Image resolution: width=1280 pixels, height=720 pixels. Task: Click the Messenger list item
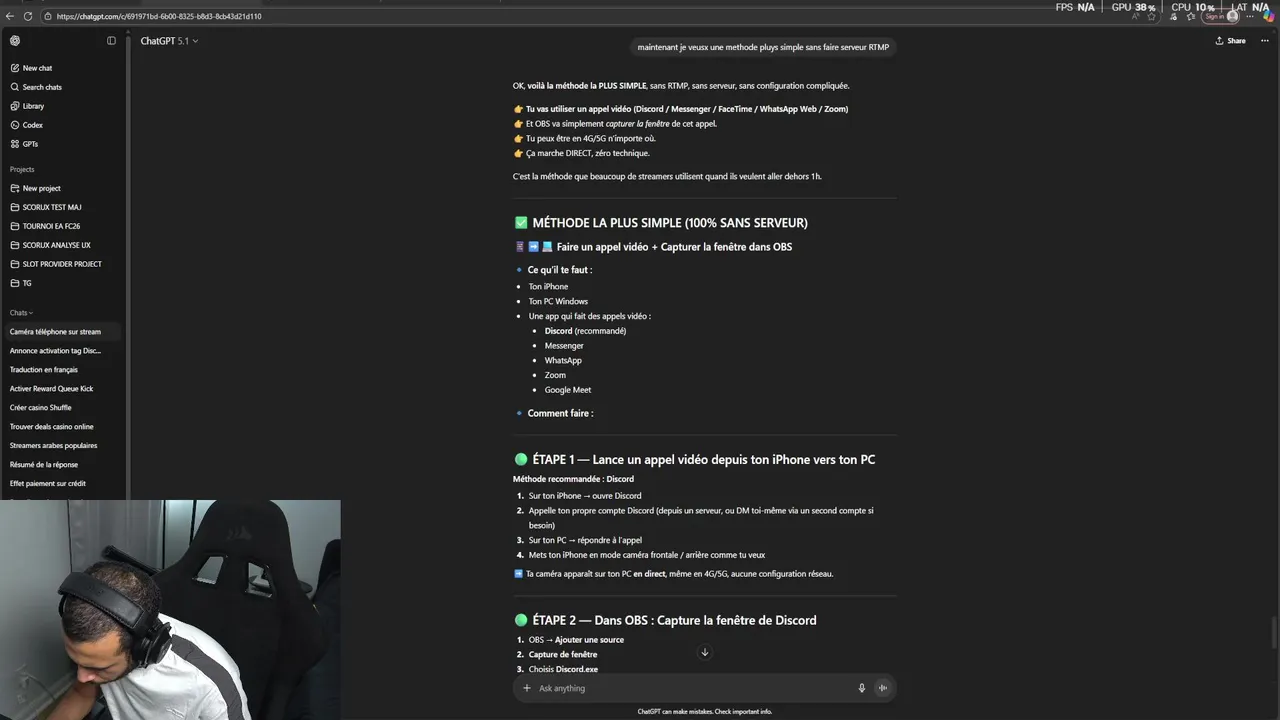pyautogui.click(x=564, y=346)
